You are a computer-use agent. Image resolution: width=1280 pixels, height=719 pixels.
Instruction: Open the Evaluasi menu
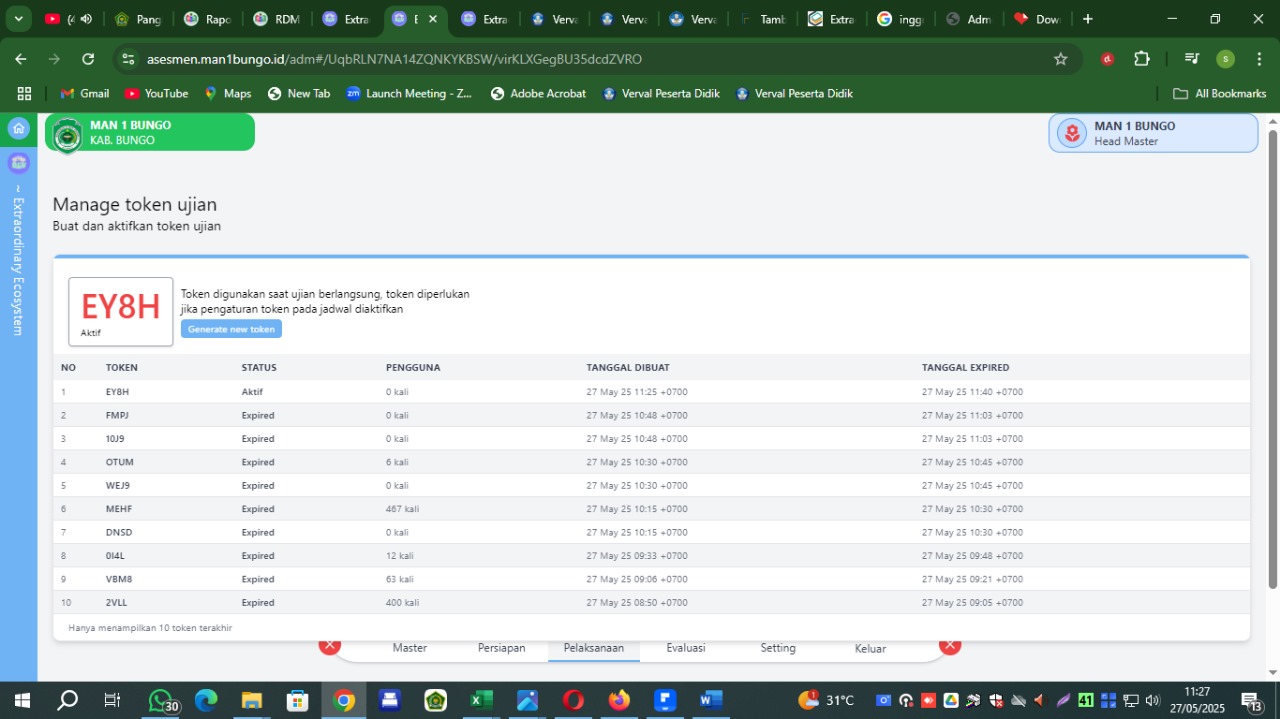click(x=685, y=648)
